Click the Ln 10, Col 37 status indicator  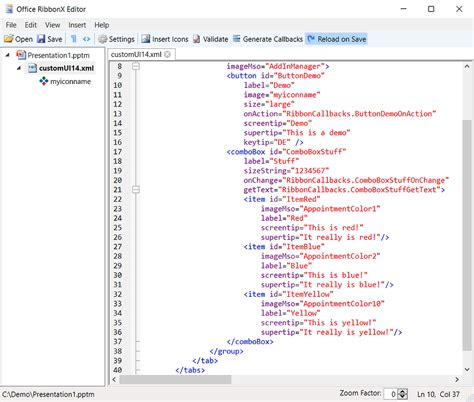(438, 394)
